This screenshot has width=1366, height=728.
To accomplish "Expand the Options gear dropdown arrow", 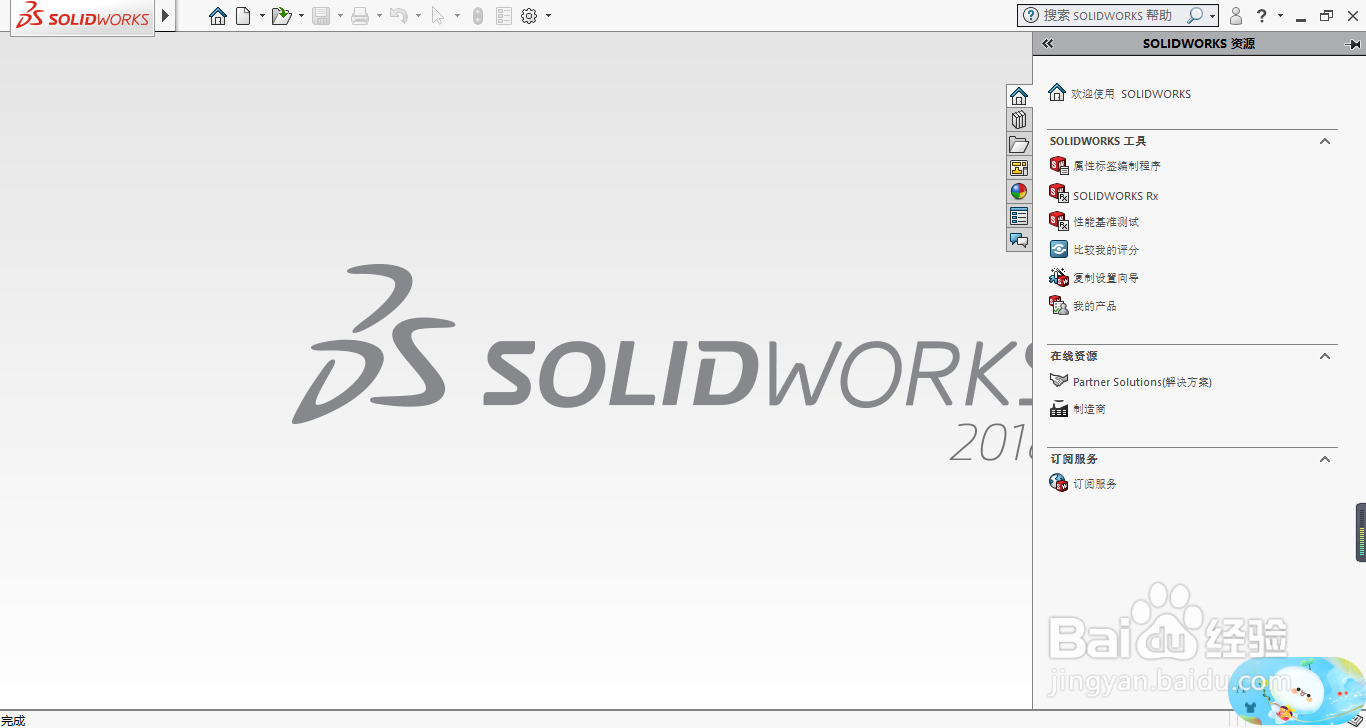I will (548, 16).
